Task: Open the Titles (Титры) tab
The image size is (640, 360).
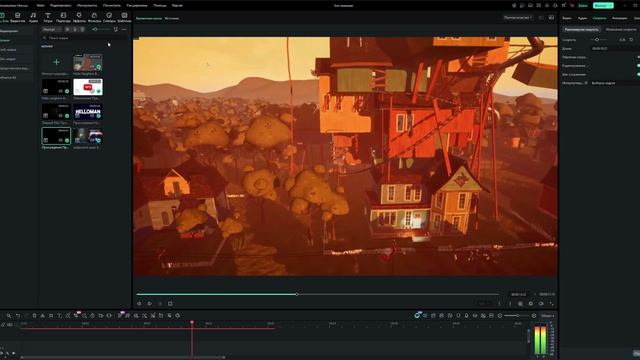Action: coord(48,17)
